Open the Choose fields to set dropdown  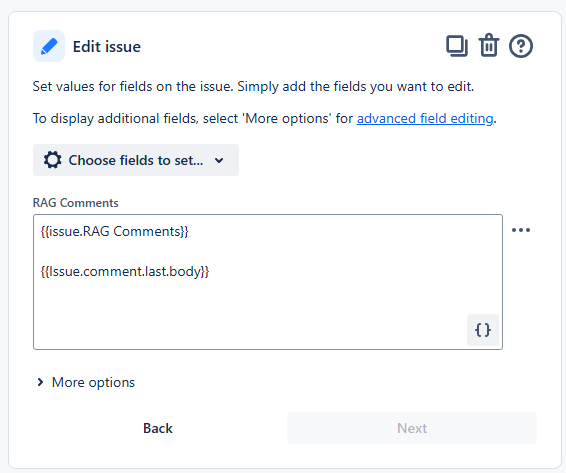pos(136,160)
